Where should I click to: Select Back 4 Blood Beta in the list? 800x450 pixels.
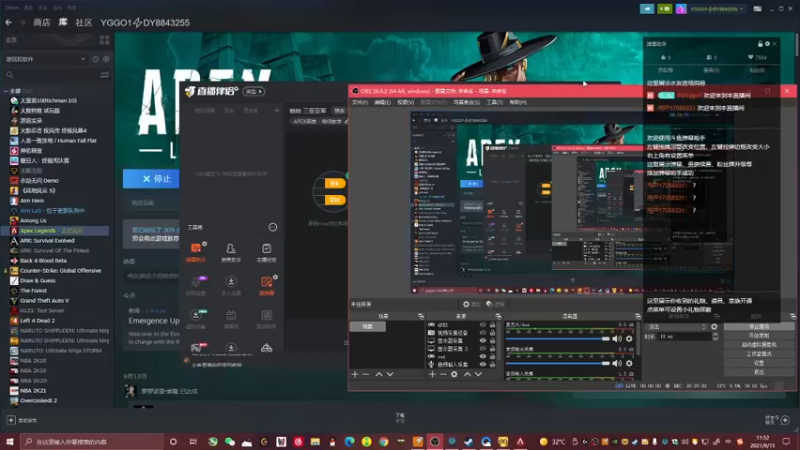pos(43,261)
